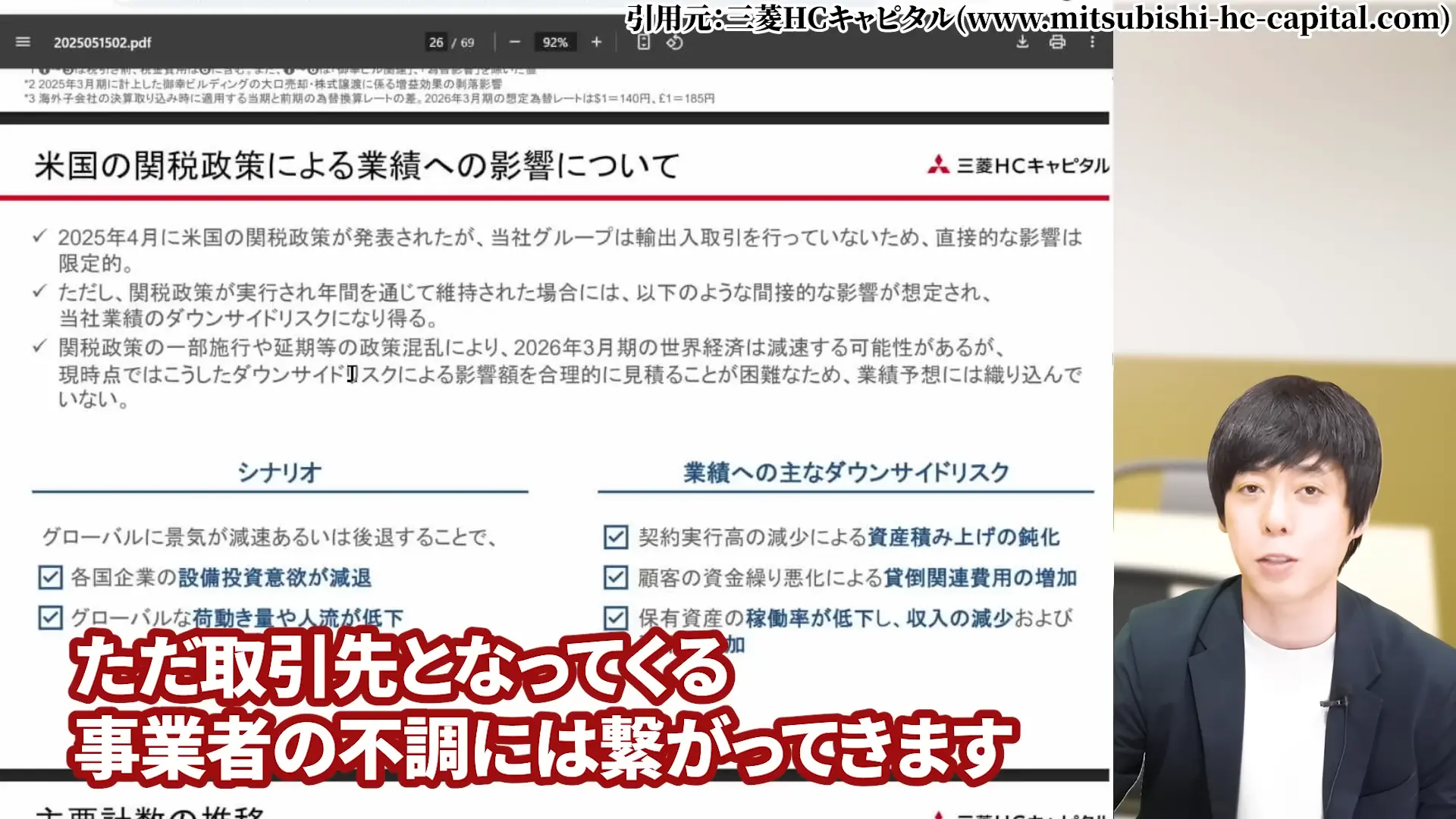Image resolution: width=1456 pixels, height=819 pixels.
Task: Open the more actions three-dot menu
Action: click(x=1092, y=42)
